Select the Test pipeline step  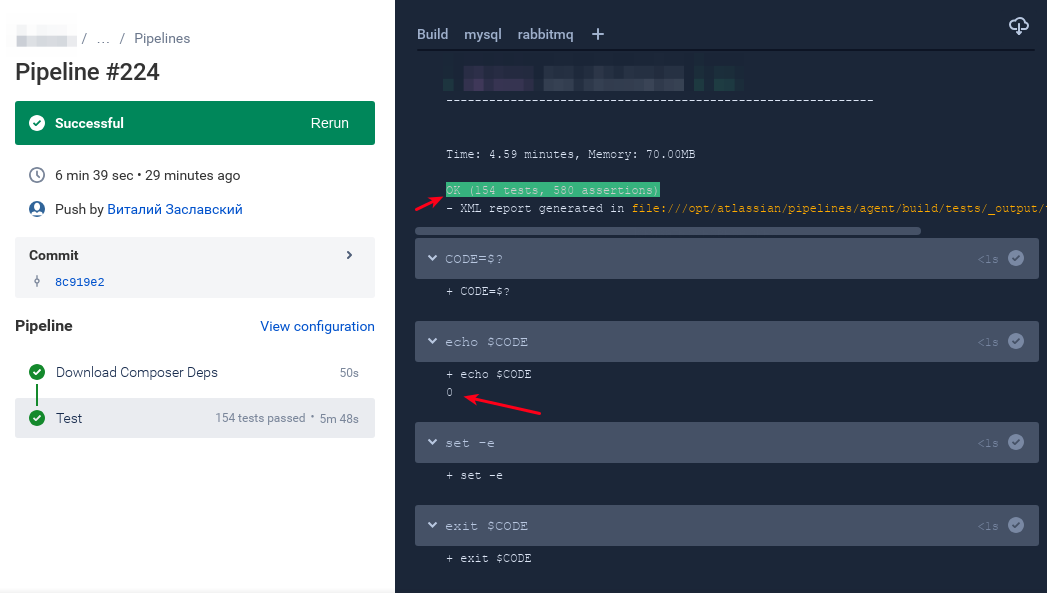click(195, 418)
